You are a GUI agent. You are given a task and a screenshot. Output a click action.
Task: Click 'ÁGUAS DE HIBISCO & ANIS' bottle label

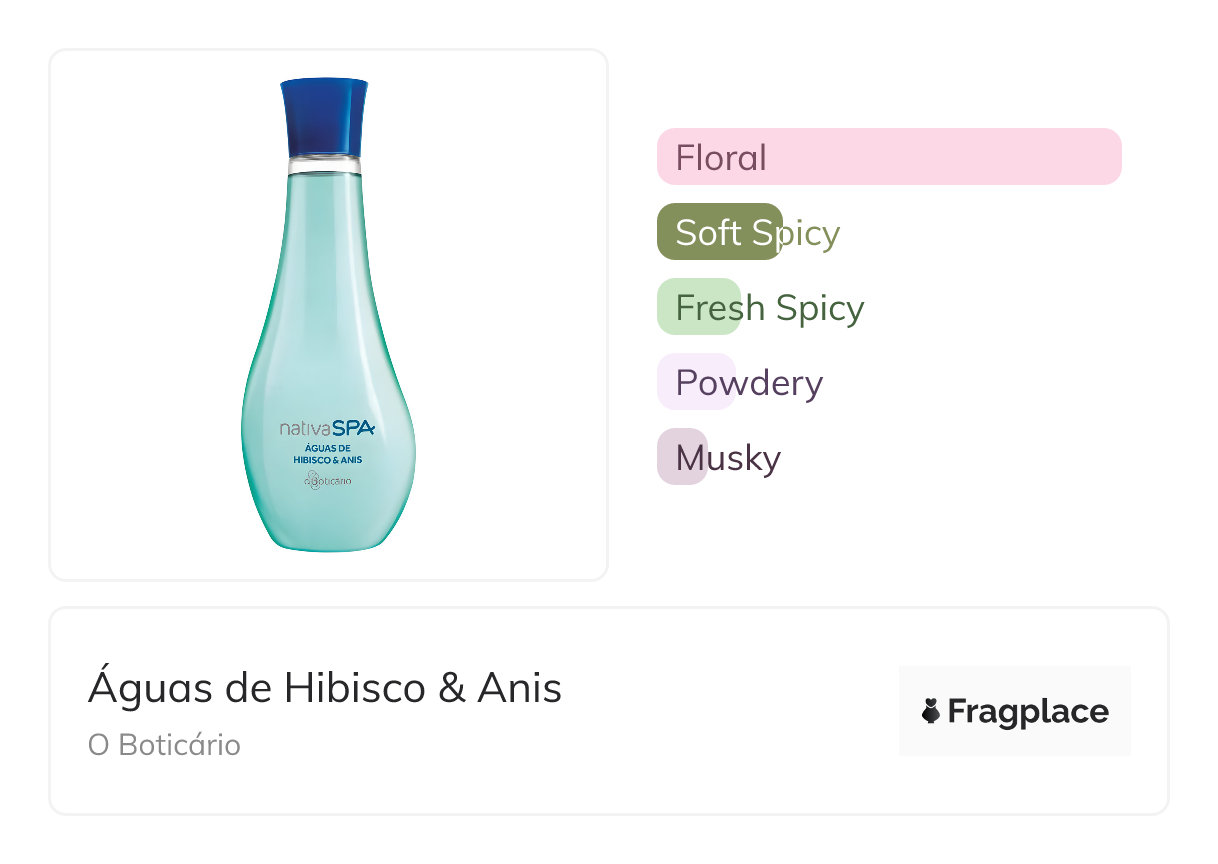tap(328, 454)
